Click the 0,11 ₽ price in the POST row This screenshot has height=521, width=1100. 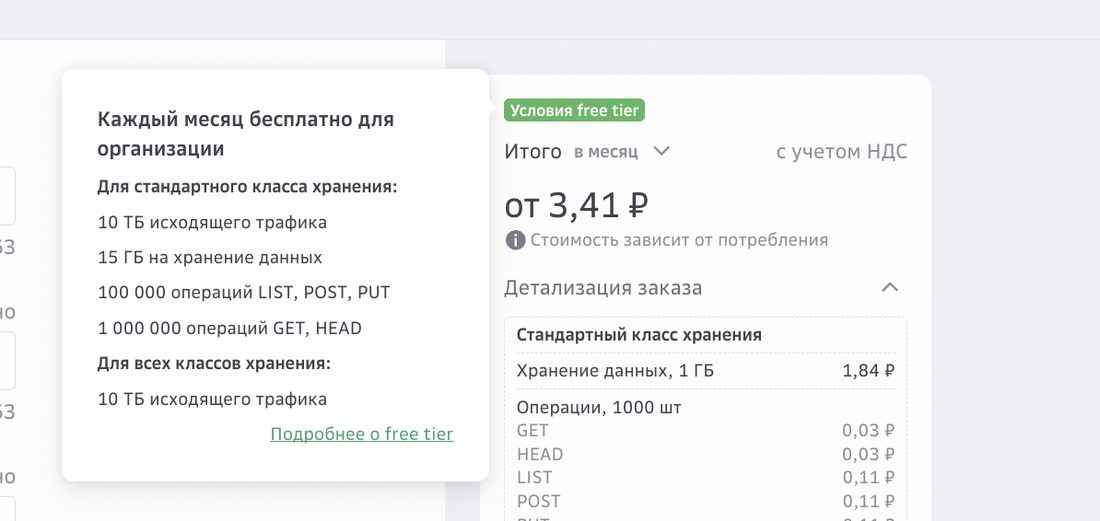click(x=868, y=501)
